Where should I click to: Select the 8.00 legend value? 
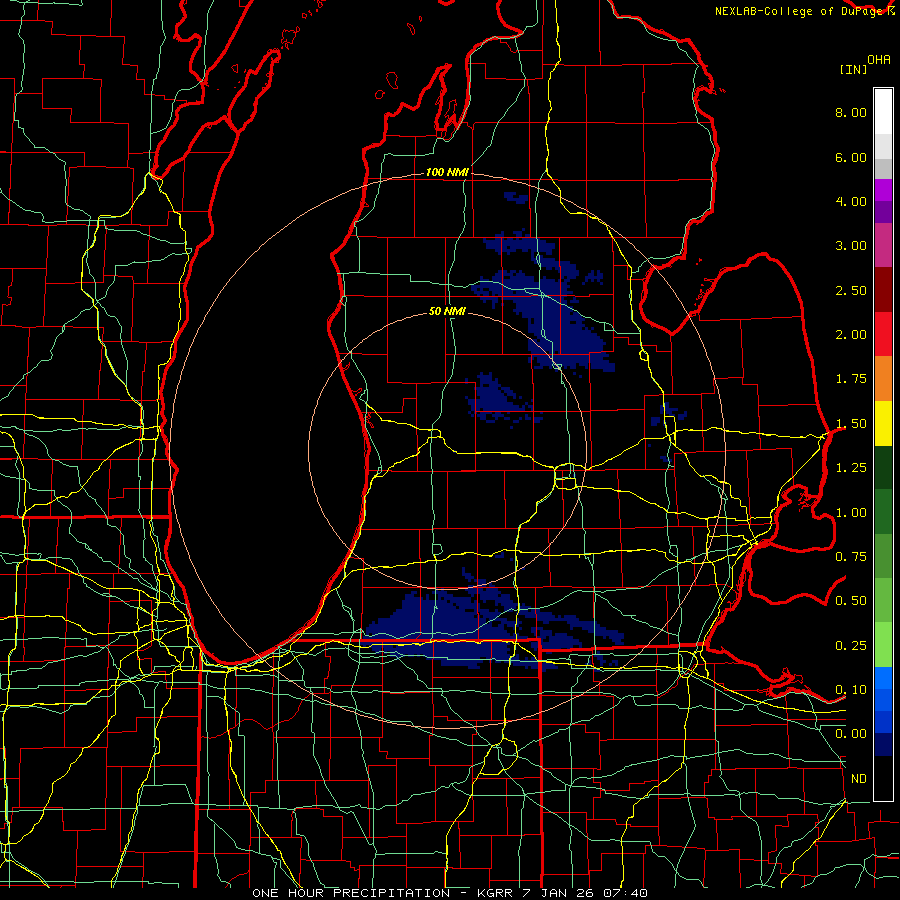(851, 112)
